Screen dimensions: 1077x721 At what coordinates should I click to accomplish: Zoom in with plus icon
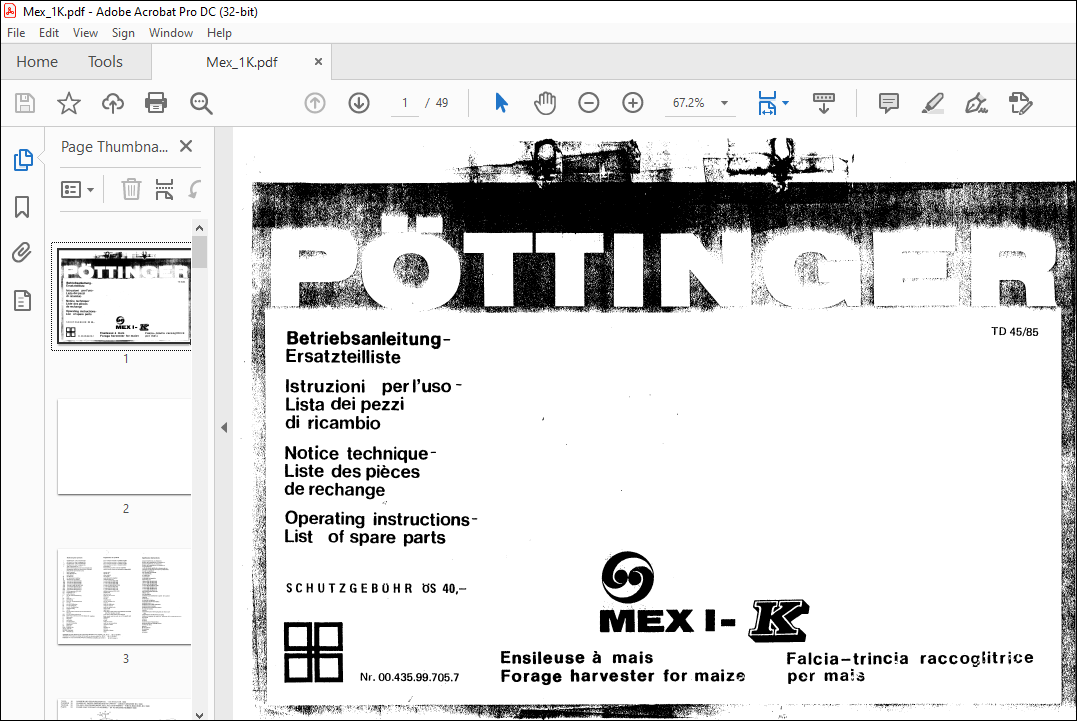pyautogui.click(x=633, y=103)
